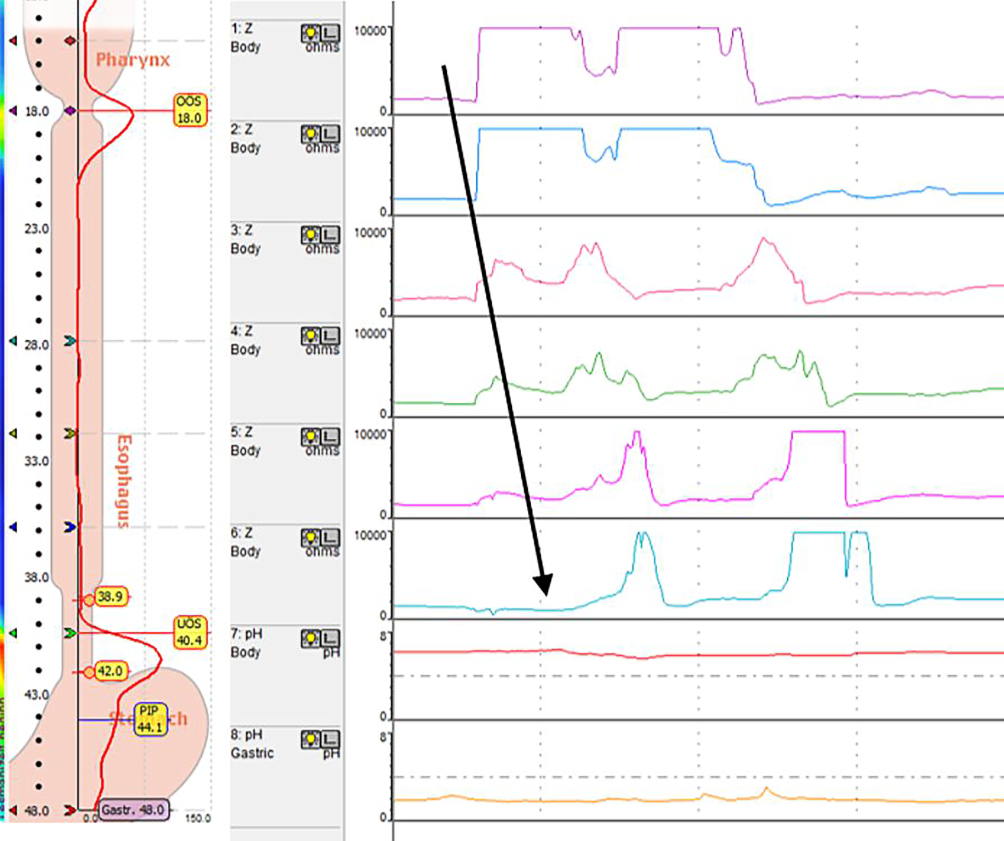Toggle the lightbulb for channel 7: pH Body
This screenshot has height=841, width=1004.
tap(311, 639)
